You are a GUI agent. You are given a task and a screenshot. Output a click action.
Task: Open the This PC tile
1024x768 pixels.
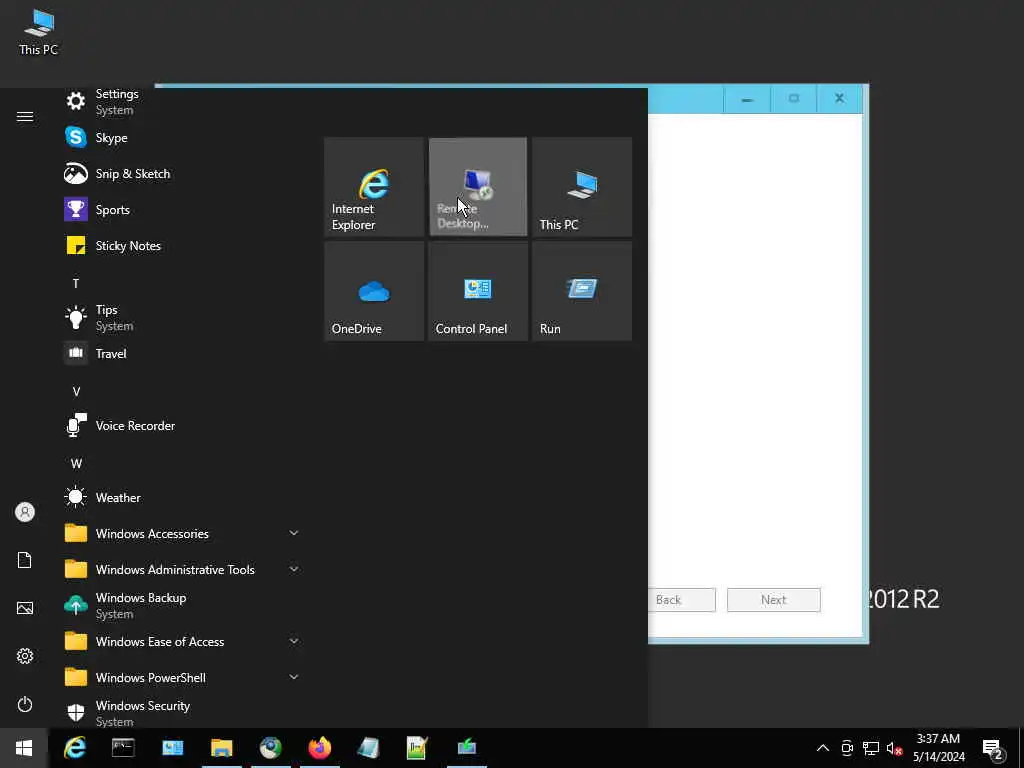tap(582, 187)
